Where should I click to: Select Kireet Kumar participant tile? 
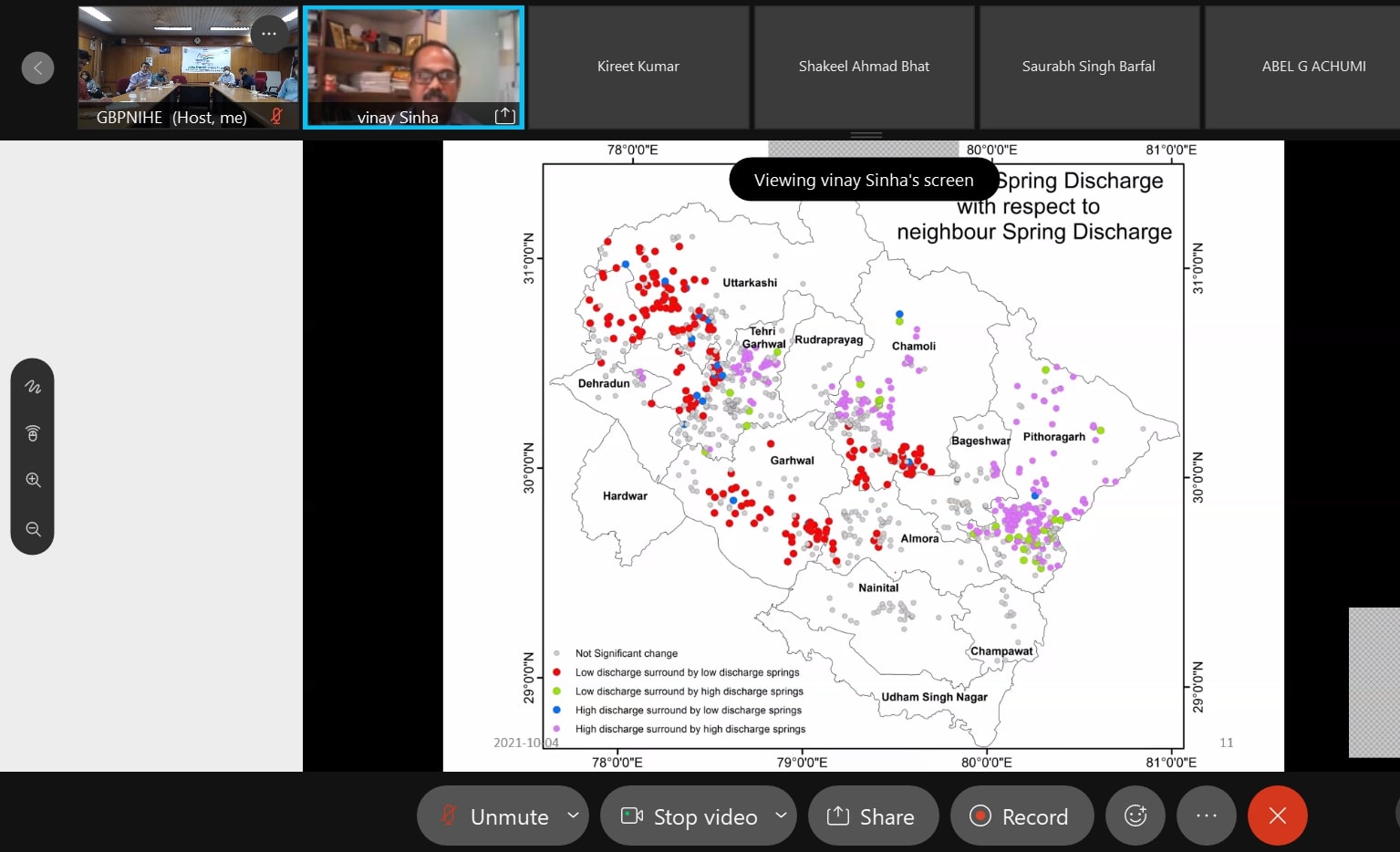[638, 67]
